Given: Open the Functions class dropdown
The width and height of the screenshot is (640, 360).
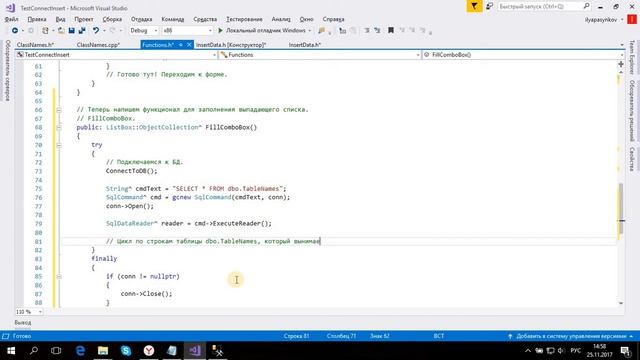Looking at the screenshot, I should [x=320, y=55].
